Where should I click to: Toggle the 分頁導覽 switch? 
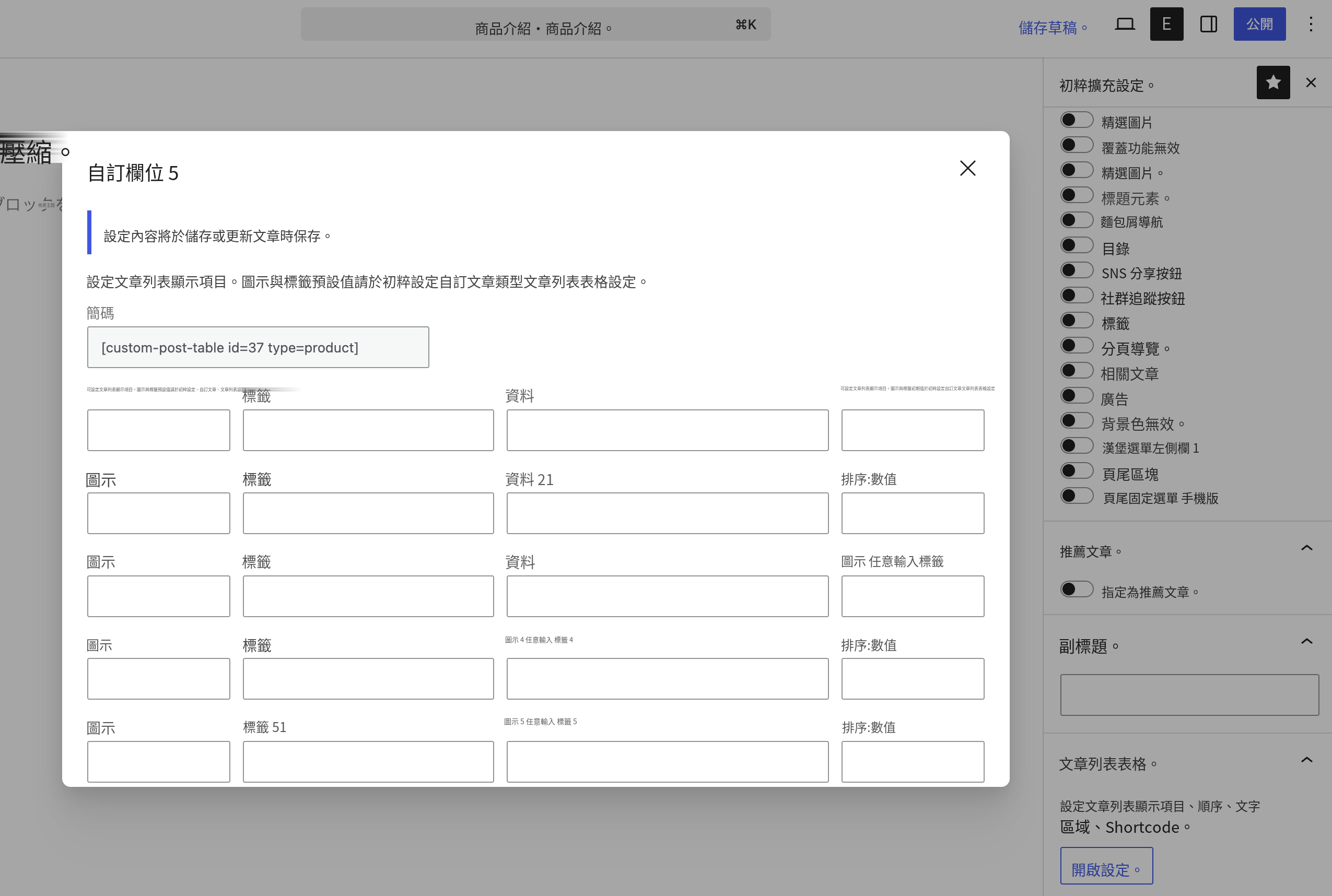[x=1077, y=346]
